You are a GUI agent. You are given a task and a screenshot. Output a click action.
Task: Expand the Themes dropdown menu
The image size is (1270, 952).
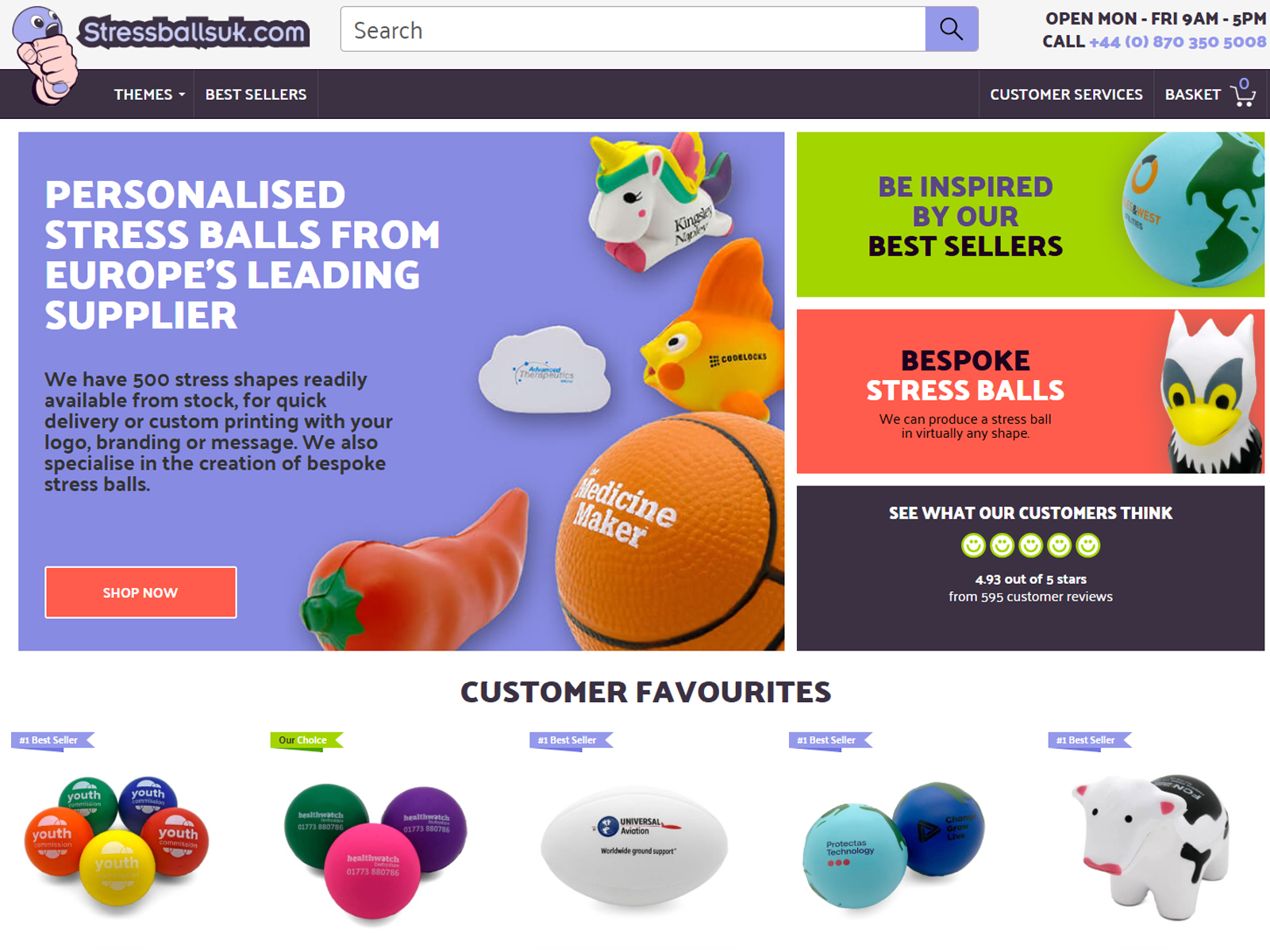point(149,94)
